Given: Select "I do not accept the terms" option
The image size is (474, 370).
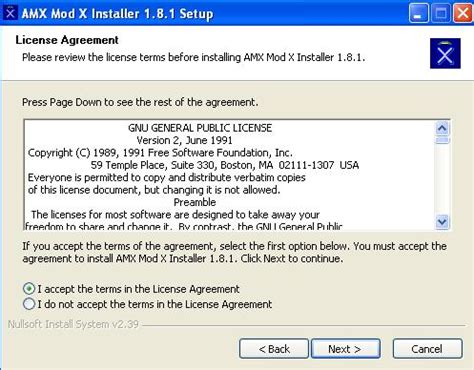Looking at the screenshot, I should pyautogui.click(x=29, y=304).
